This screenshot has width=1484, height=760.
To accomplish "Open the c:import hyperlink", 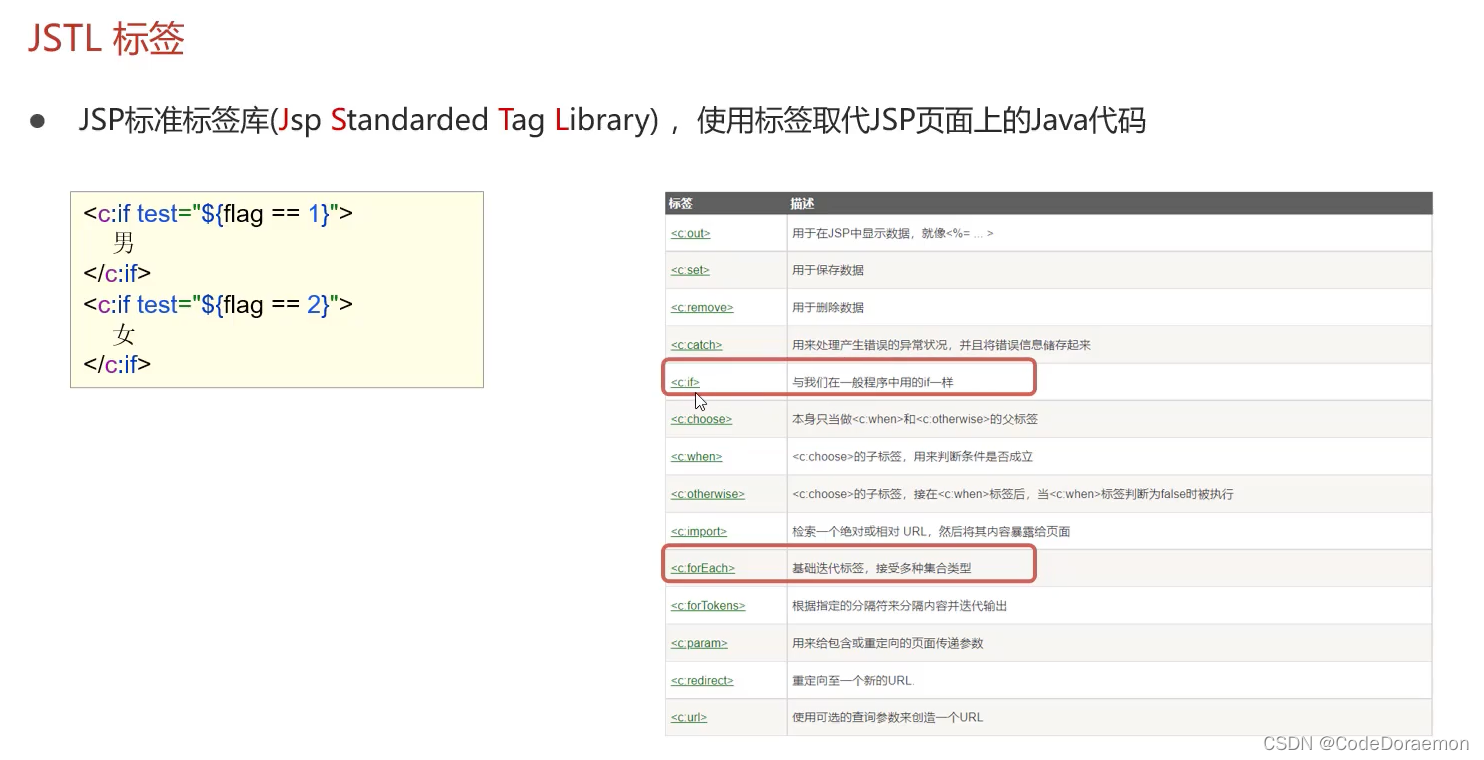I will coord(697,531).
